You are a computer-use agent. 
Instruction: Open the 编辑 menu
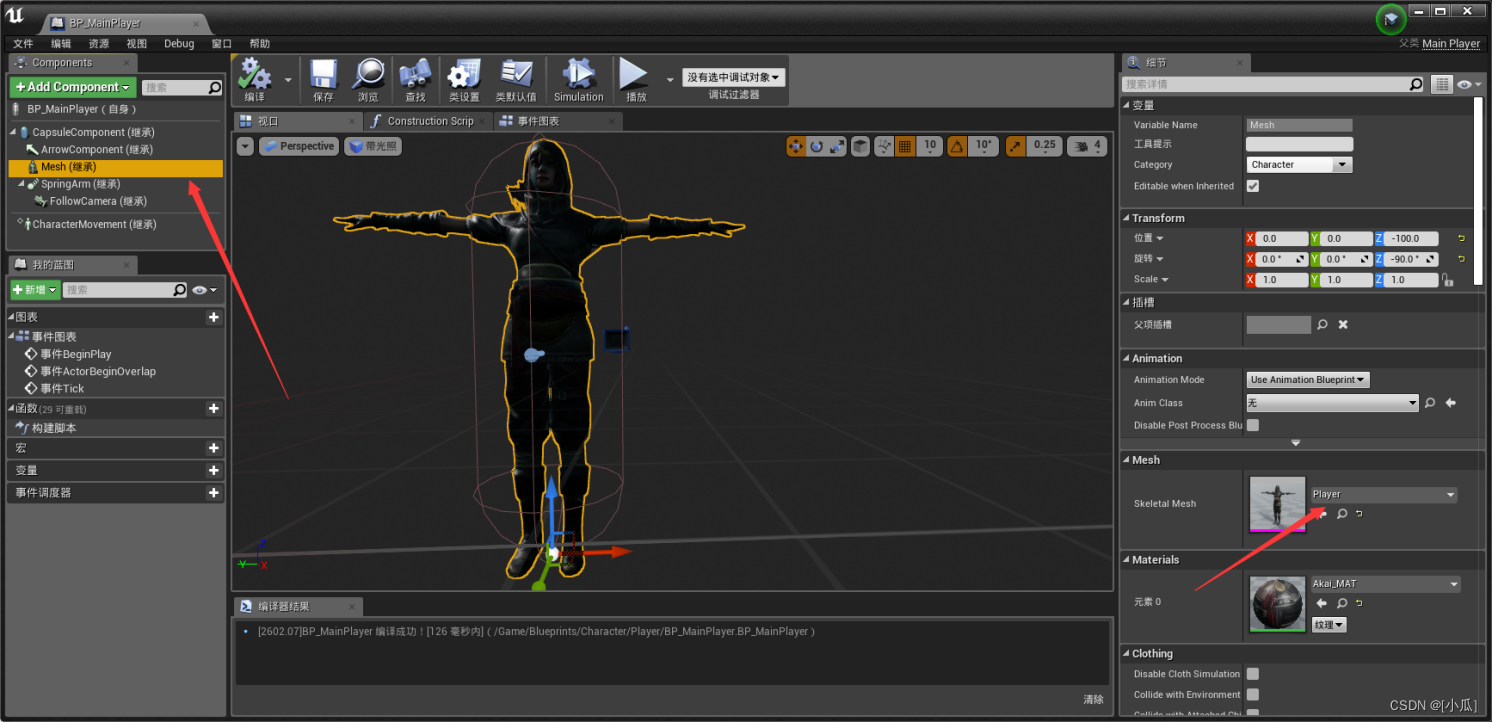click(61, 44)
